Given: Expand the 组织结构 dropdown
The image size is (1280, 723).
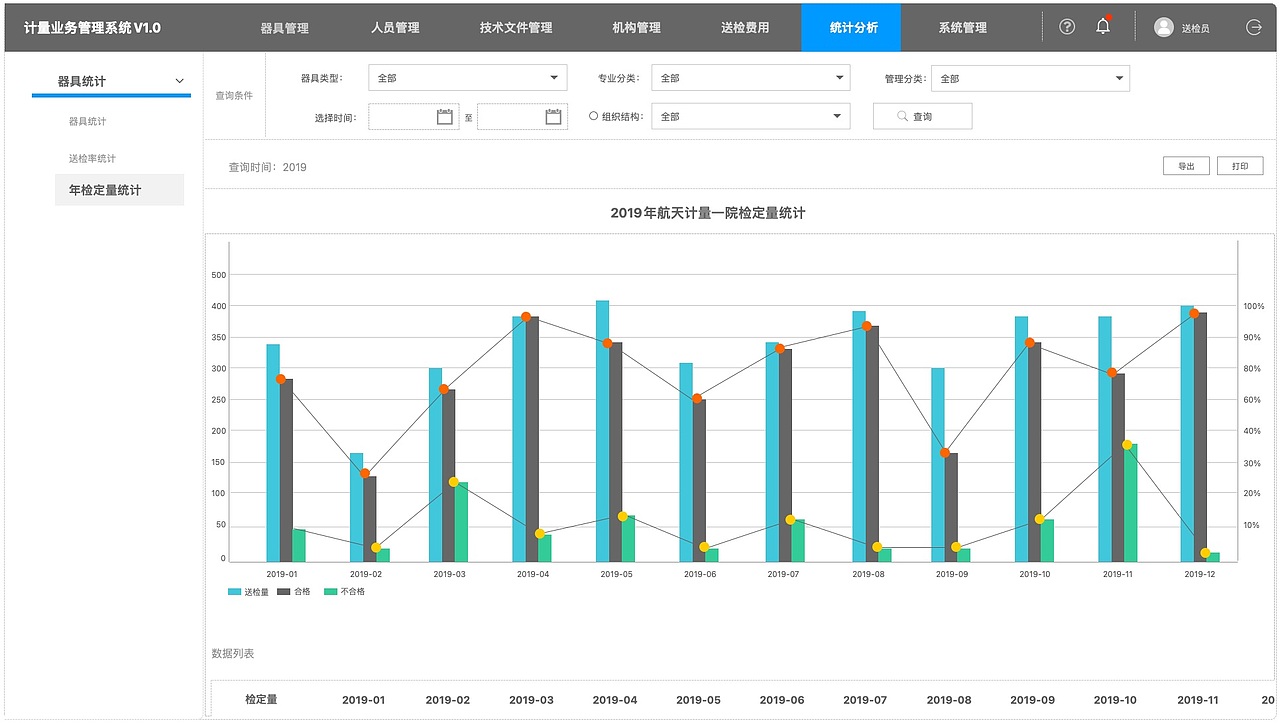Looking at the screenshot, I should coord(750,117).
